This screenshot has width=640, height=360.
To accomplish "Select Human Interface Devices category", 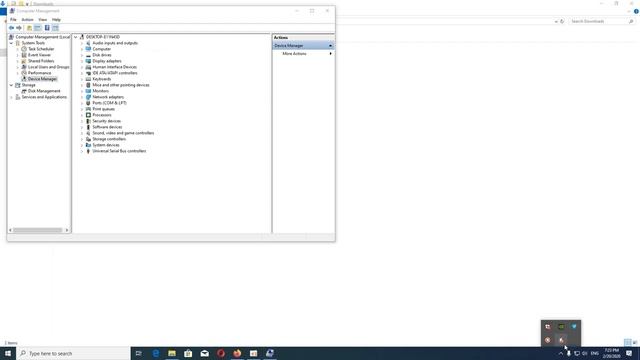I will tap(114, 67).
